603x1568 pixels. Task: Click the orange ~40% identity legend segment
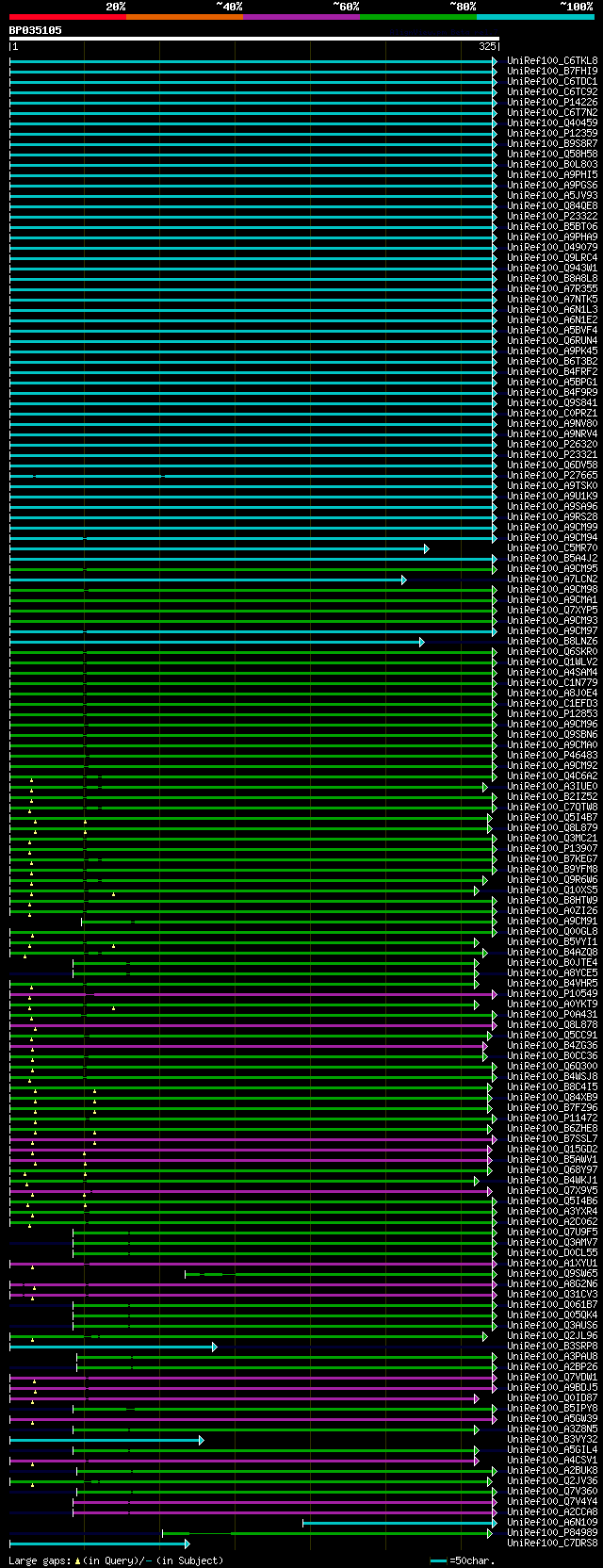185,16
